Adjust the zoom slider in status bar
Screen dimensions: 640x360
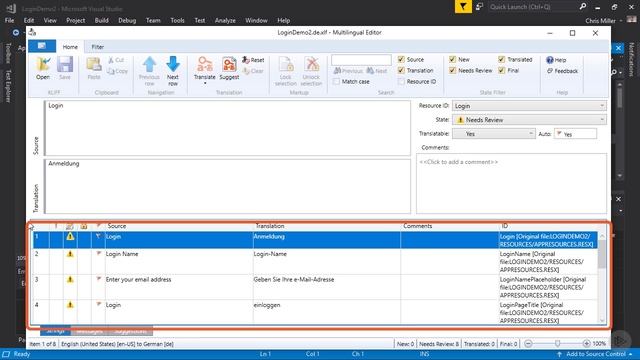coord(558,344)
